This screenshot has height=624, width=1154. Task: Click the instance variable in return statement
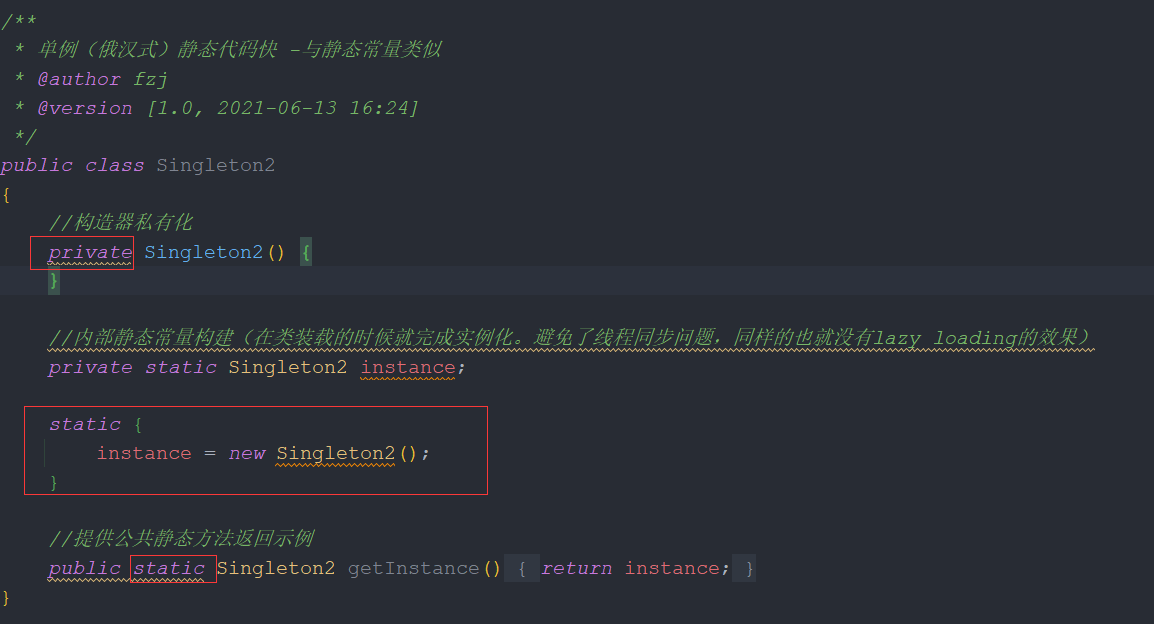pos(672,569)
